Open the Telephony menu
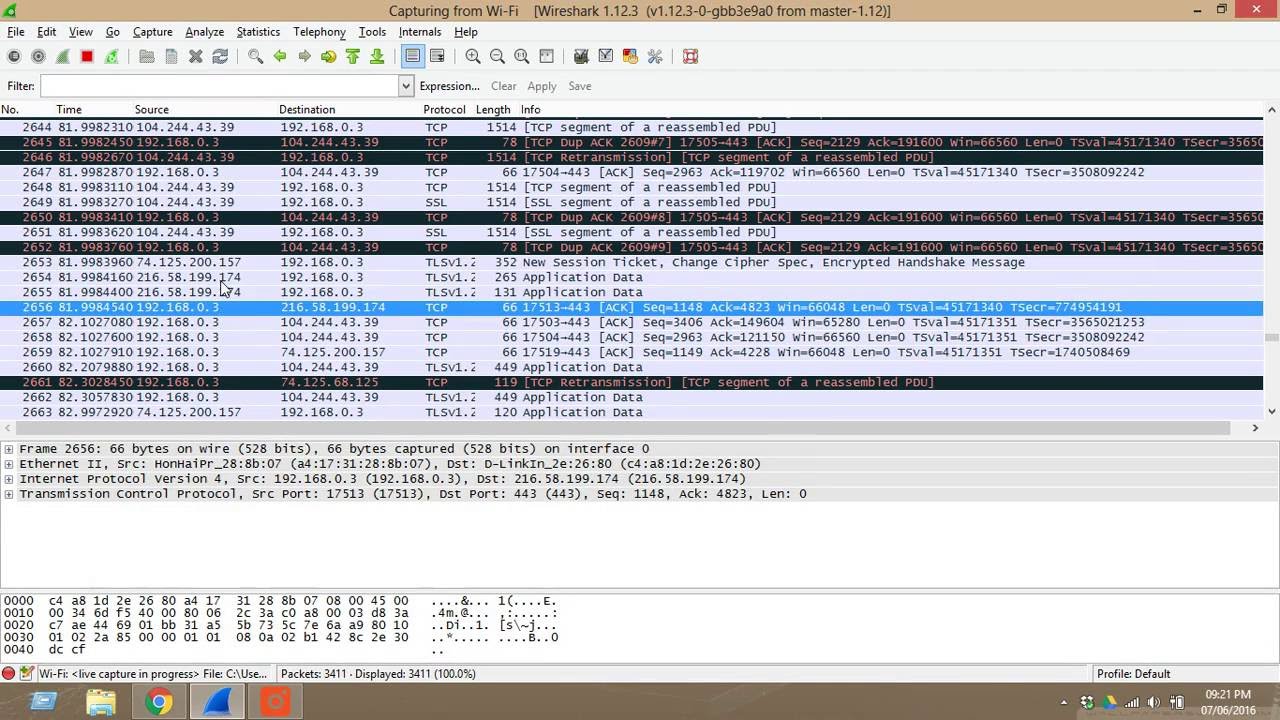 [x=319, y=32]
